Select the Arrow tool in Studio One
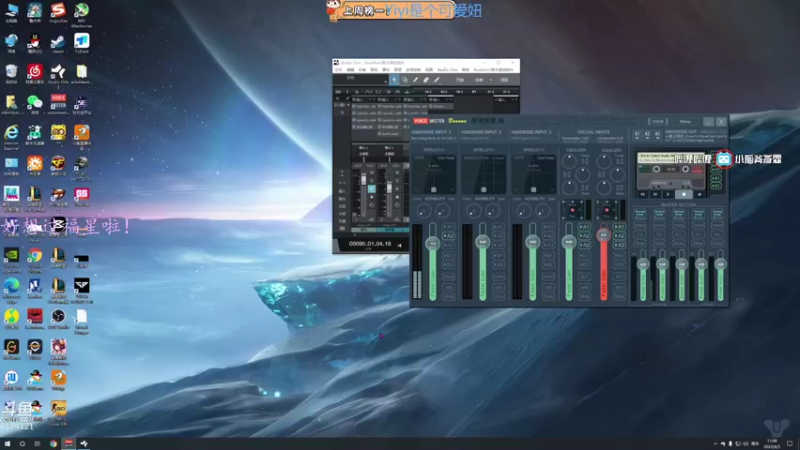The image size is (800, 450). [x=394, y=80]
